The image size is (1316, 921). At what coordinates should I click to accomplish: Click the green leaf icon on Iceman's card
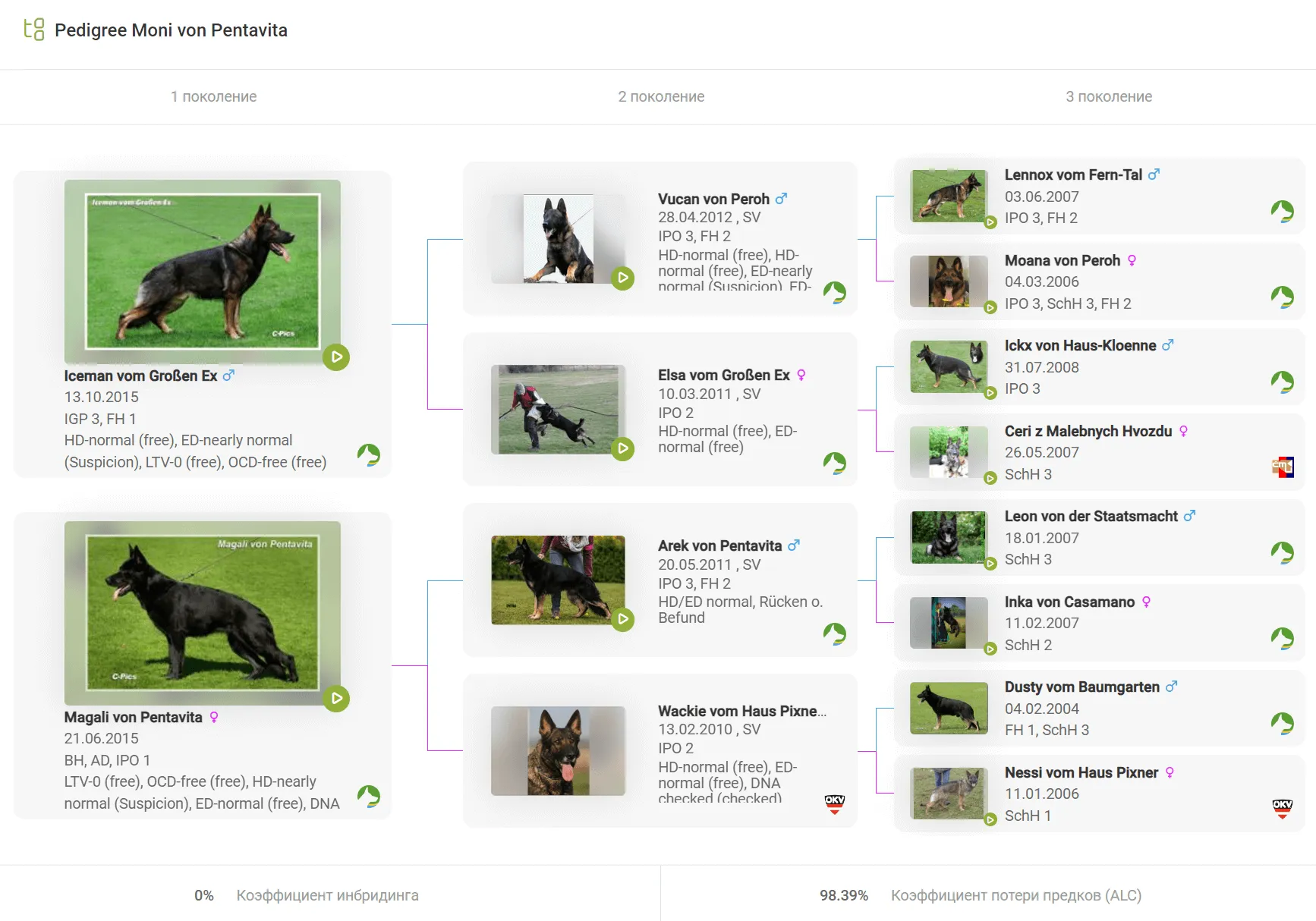[x=369, y=454]
